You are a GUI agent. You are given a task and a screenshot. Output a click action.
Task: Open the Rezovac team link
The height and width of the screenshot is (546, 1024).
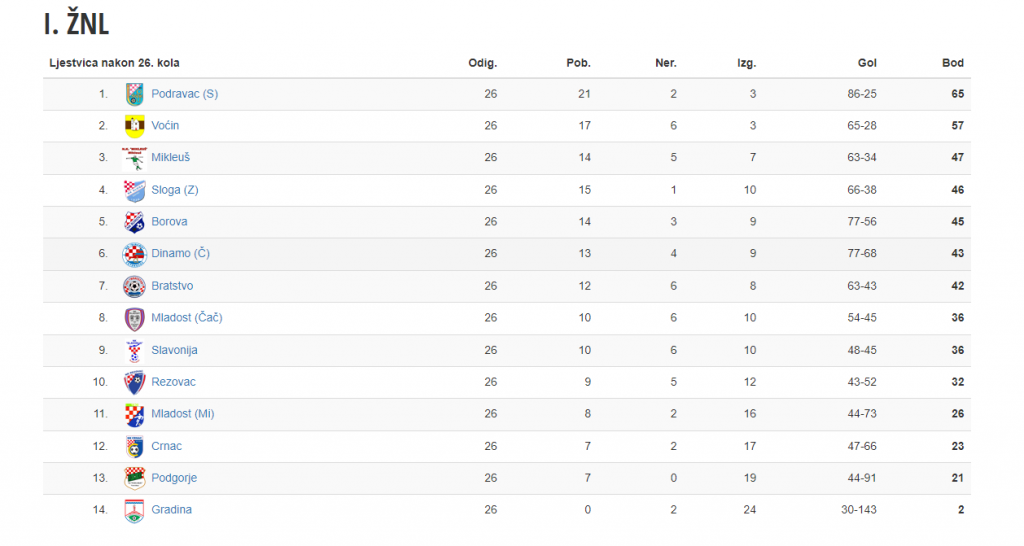tap(174, 382)
